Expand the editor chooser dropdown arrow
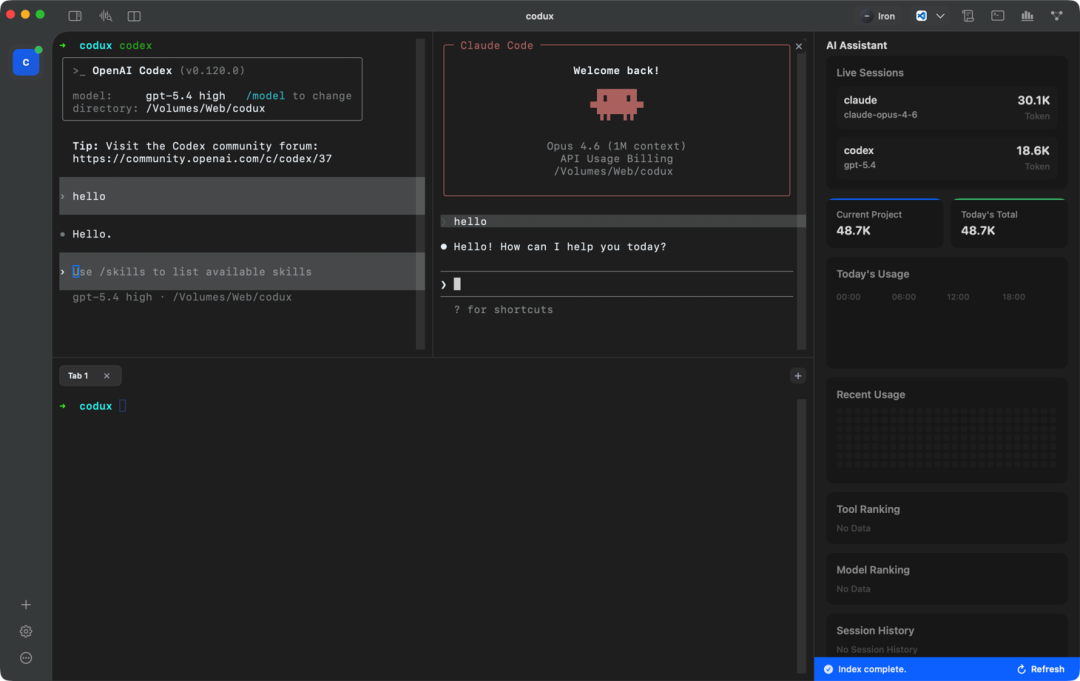 coord(940,16)
